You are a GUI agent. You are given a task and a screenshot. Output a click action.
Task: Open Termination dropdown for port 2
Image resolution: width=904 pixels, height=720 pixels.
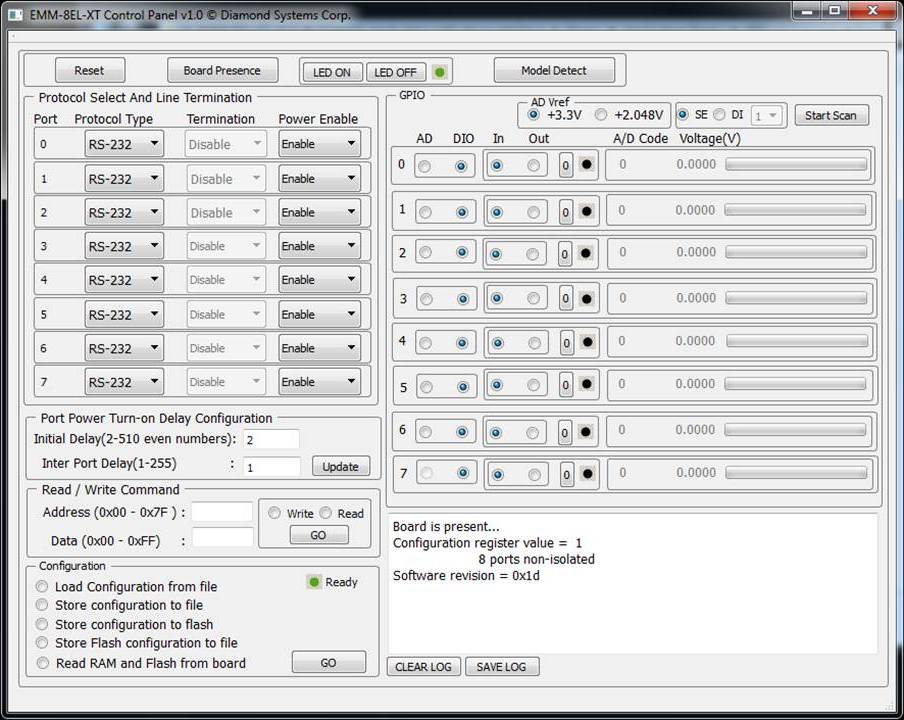pyautogui.click(x=226, y=212)
